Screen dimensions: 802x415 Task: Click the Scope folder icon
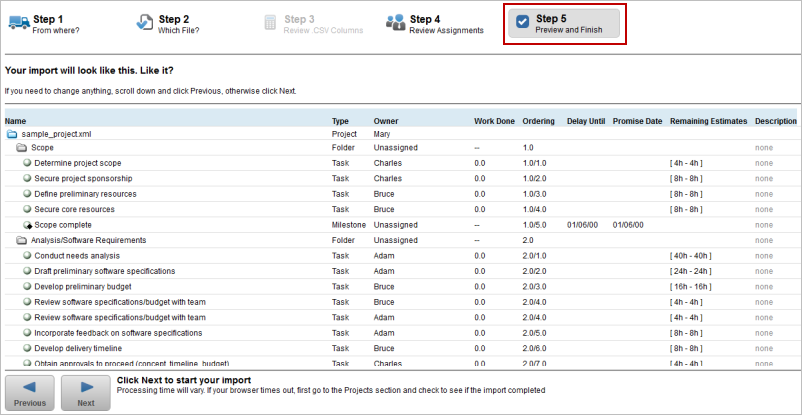tap(21, 147)
